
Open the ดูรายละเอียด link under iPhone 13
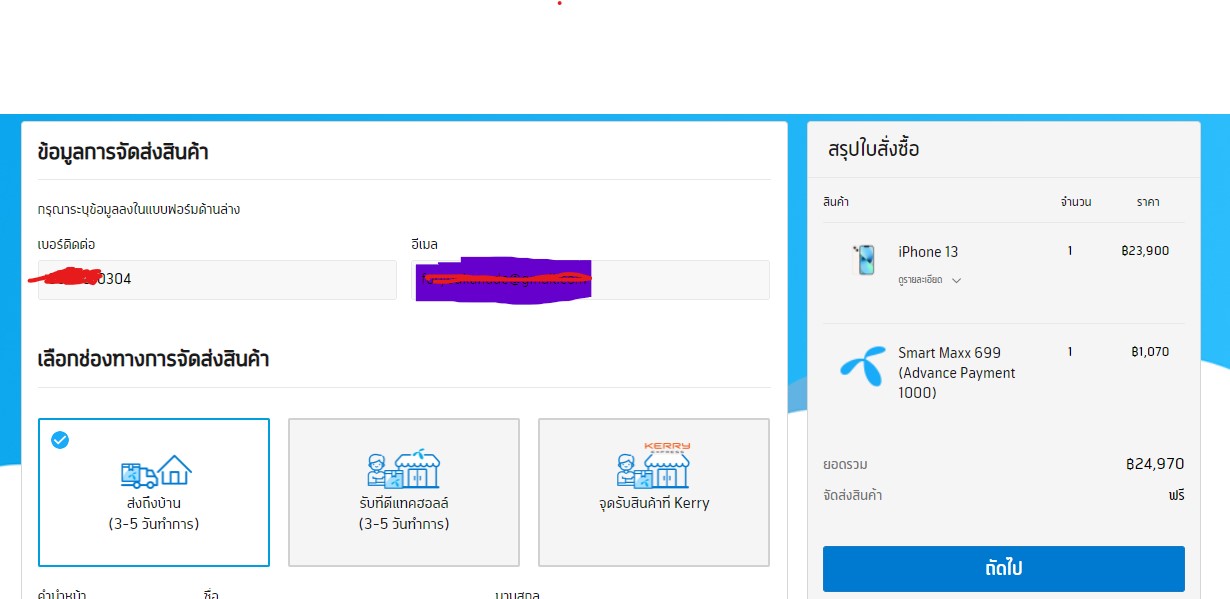920,280
